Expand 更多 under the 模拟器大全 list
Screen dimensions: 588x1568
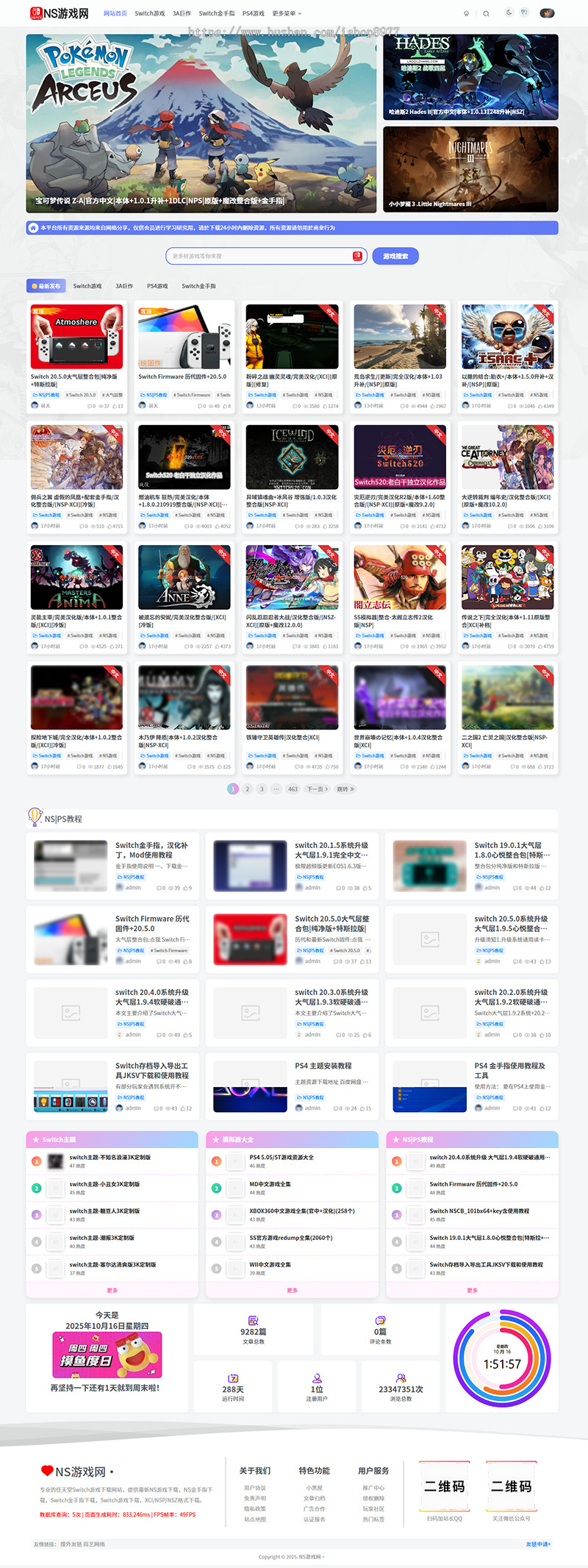tap(292, 1291)
